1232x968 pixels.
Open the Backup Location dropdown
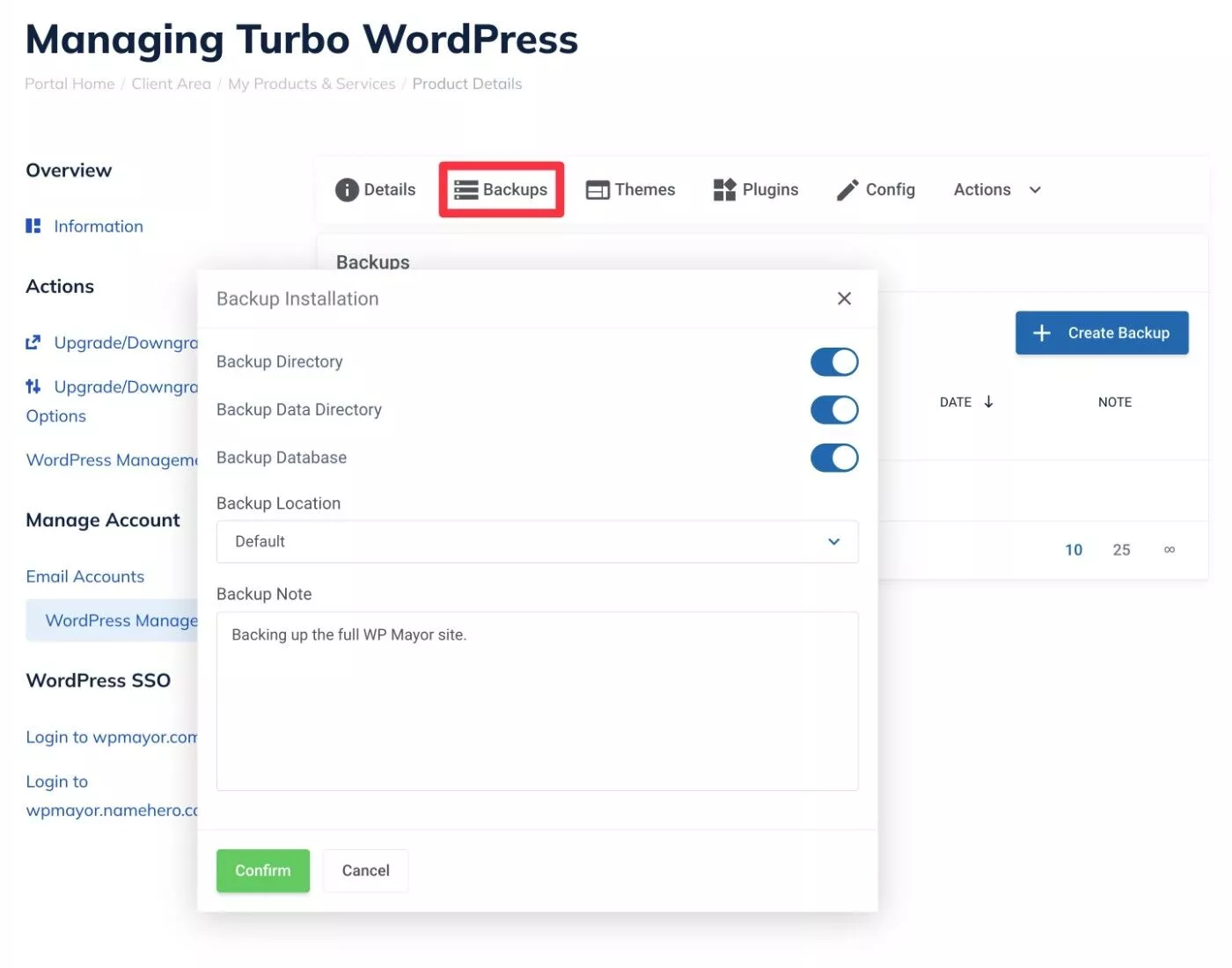pos(537,541)
